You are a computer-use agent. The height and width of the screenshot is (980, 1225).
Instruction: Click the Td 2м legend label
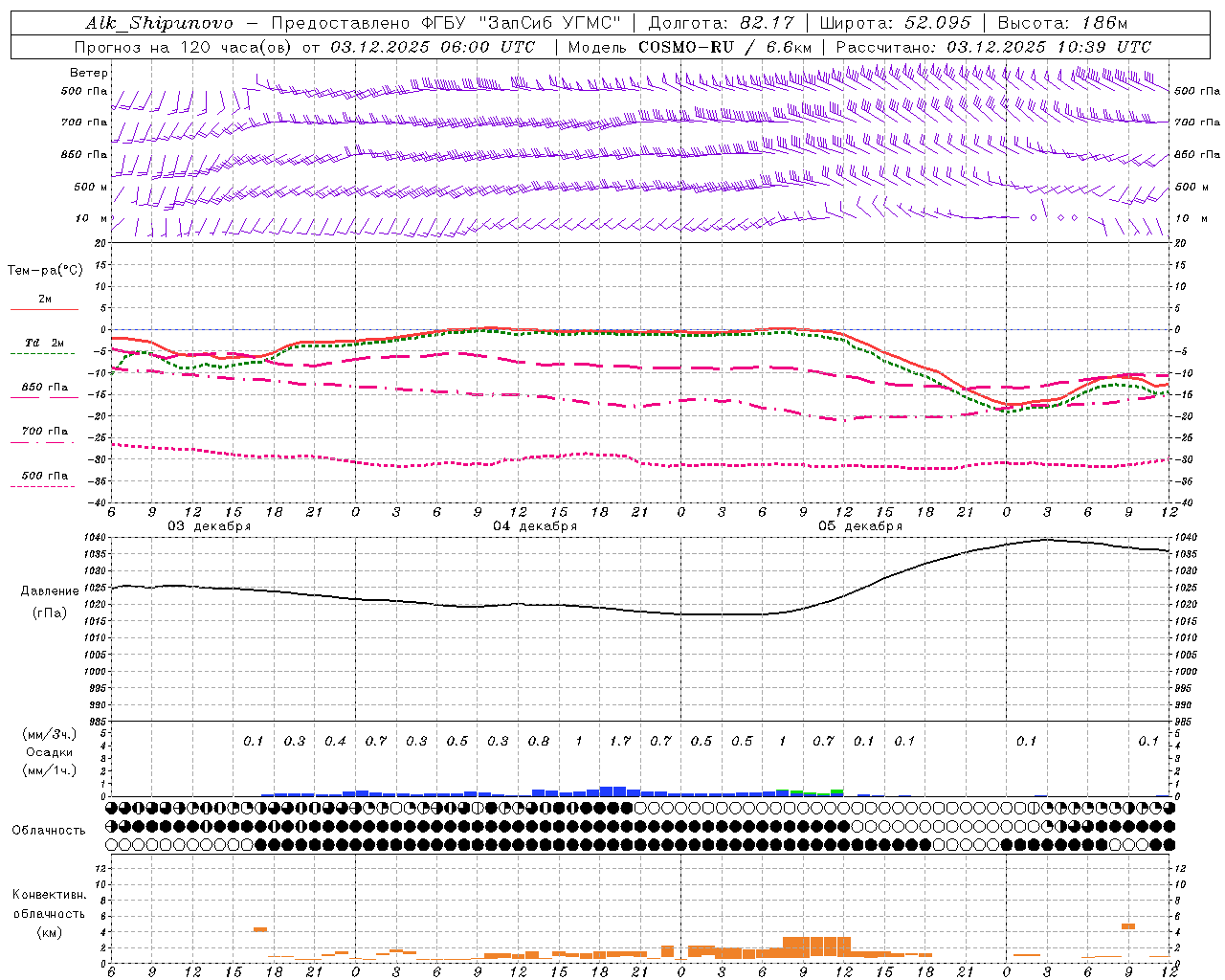[x=45, y=343]
